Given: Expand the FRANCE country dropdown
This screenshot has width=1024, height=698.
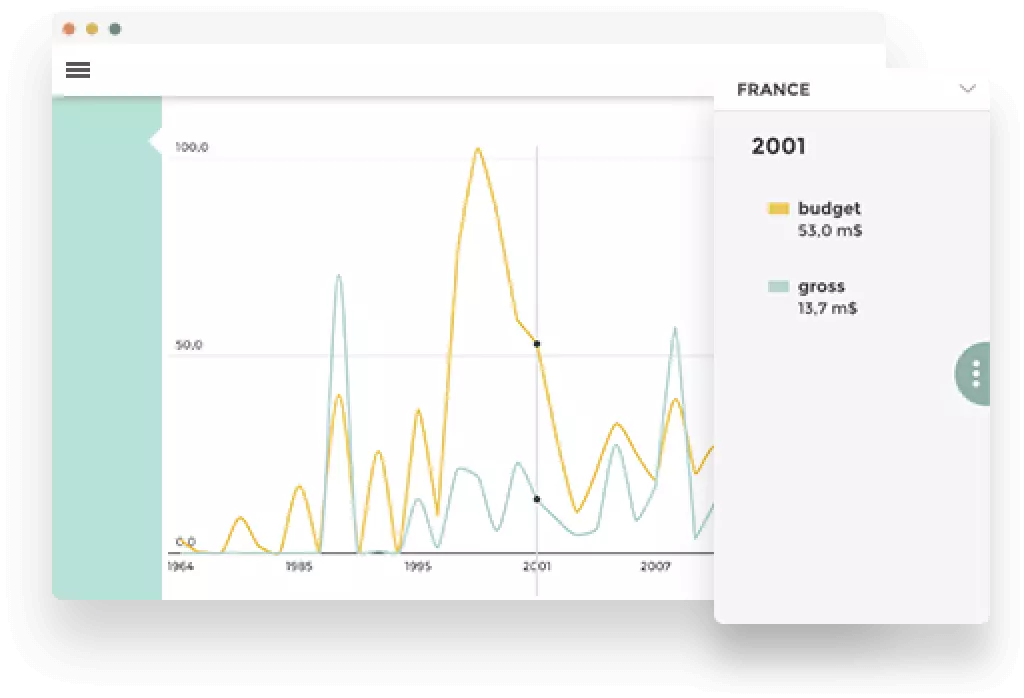Looking at the screenshot, I should tap(967, 88).
